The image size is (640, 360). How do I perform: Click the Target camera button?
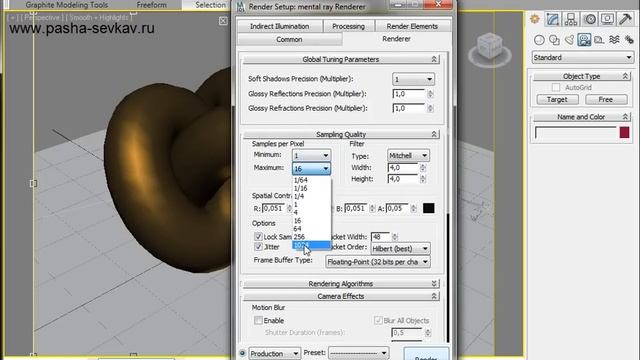tap(557, 100)
